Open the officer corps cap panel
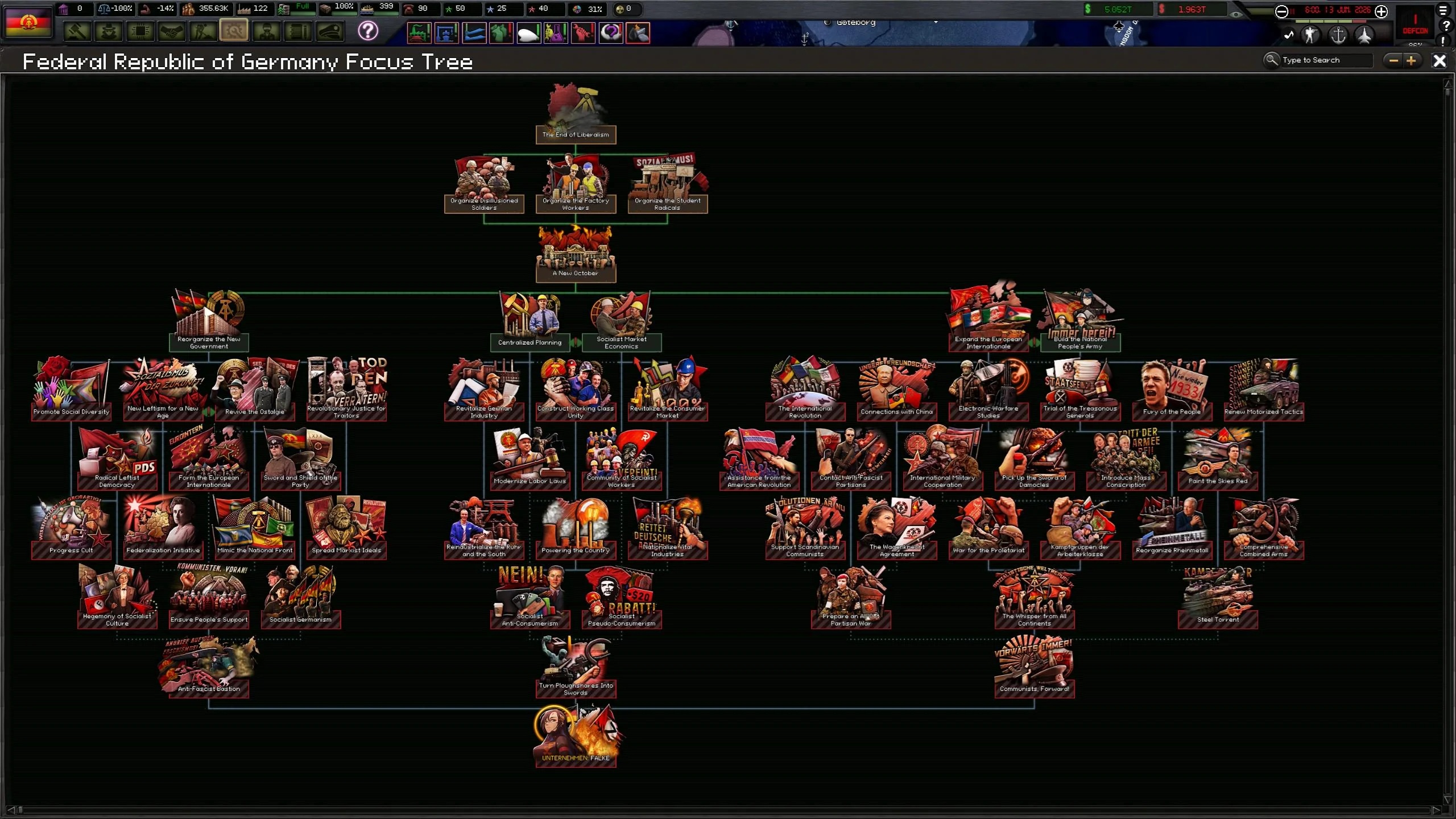Image resolution: width=1456 pixels, height=819 pixels. pos(330,31)
